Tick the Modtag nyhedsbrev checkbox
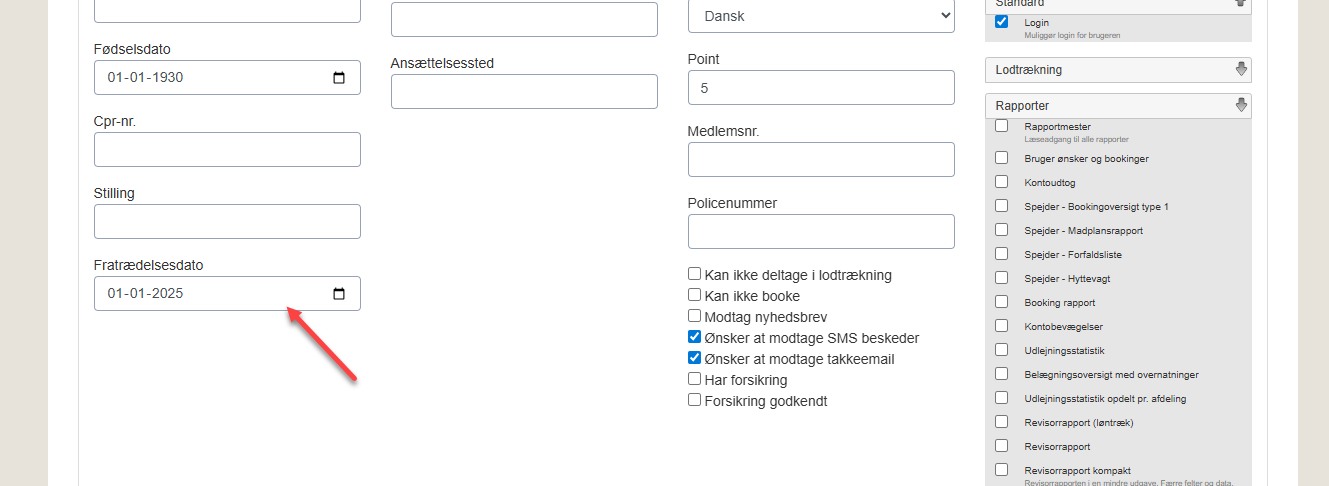 pos(694,316)
